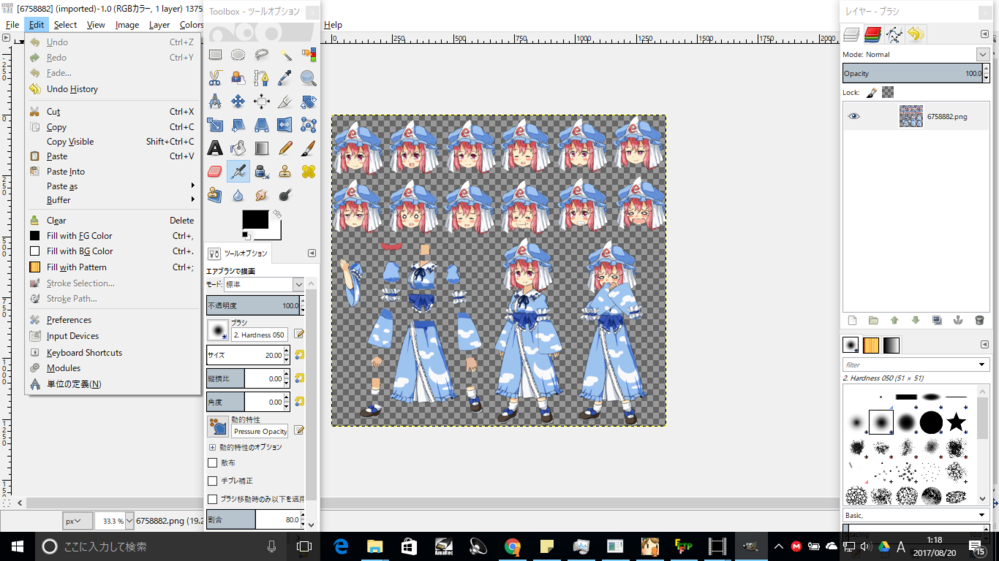Adjust the 不透明度 opacity slider in tool options
Image resolution: width=999 pixels, height=561 pixels.
pyautogui.click(x=255, y=306)
